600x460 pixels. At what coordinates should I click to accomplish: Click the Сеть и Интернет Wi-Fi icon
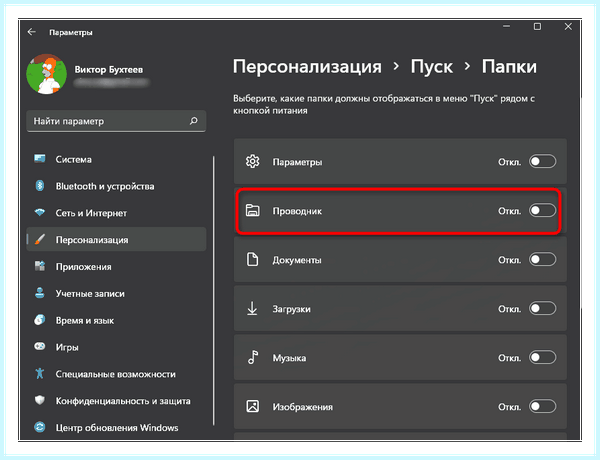(x=40, y=212)
